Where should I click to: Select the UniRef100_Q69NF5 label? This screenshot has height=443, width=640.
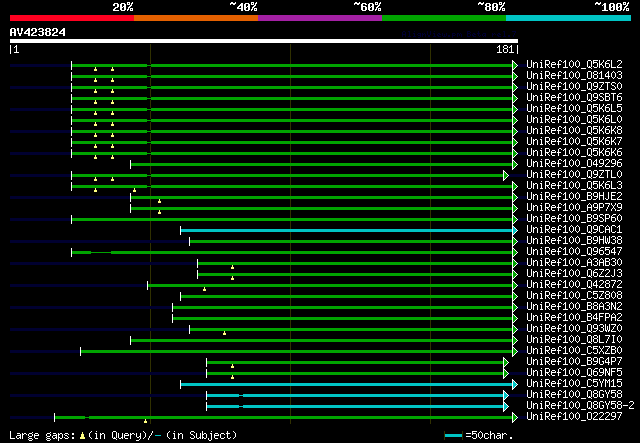tap(574, 373)
